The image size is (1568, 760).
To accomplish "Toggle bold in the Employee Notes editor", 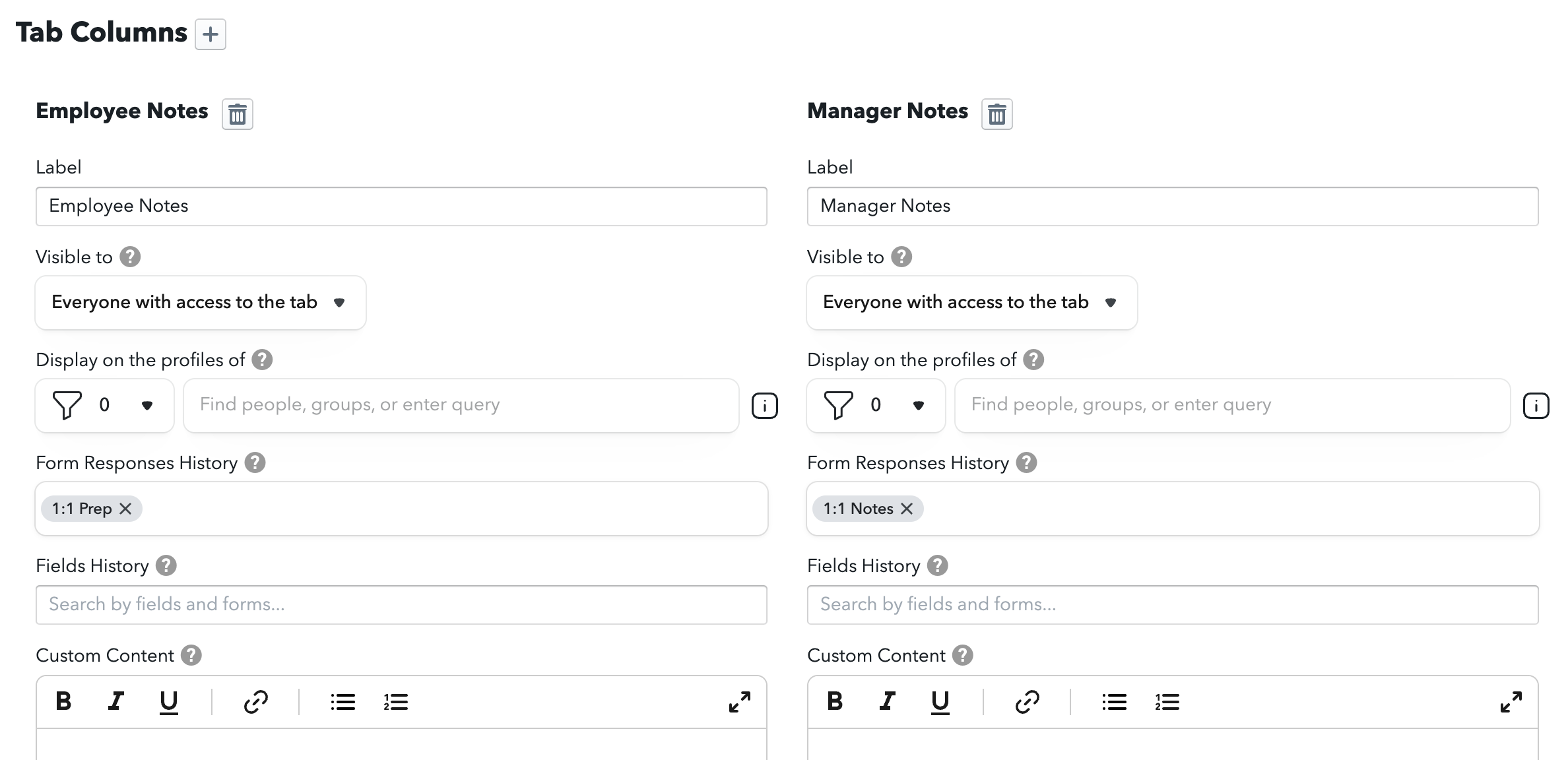I will tap(63, 701).
